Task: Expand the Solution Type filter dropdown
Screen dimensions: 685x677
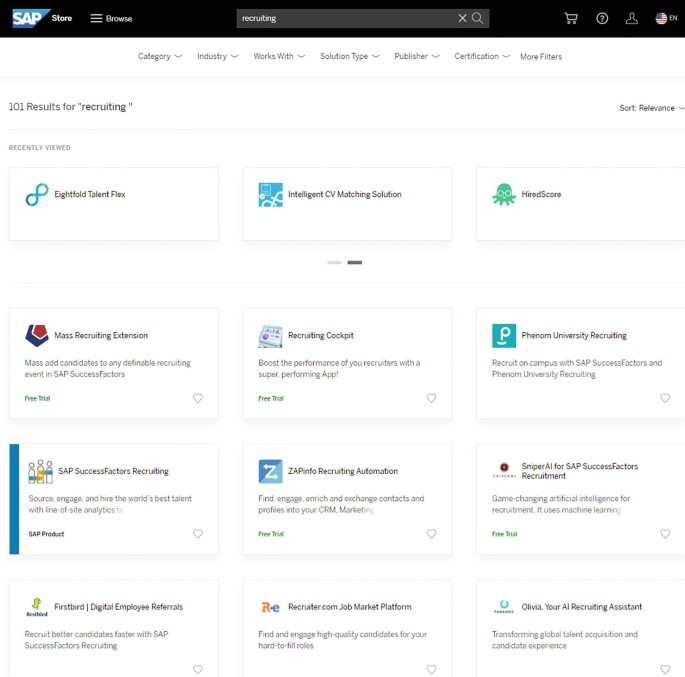Action: tap(350, 56)
